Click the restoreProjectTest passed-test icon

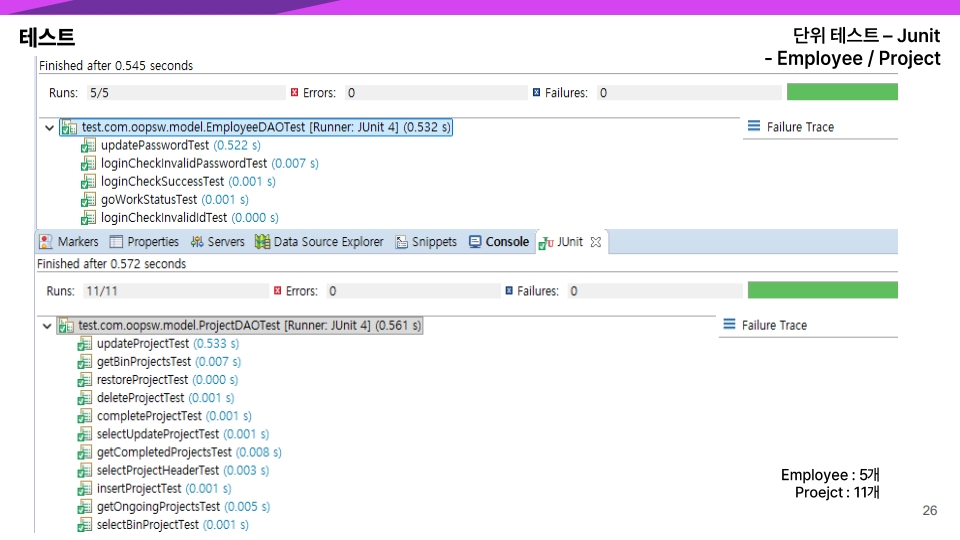coord(84,380)
